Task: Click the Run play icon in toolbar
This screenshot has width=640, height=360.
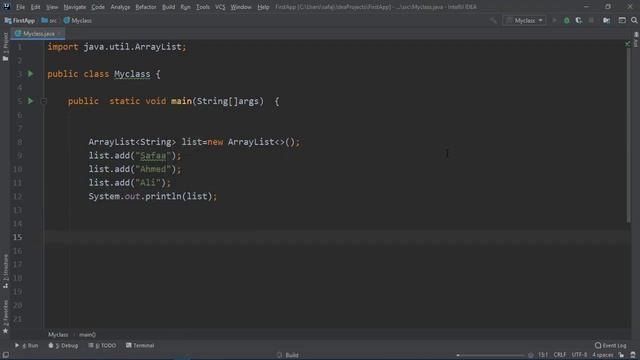Action: pos(554,20)
